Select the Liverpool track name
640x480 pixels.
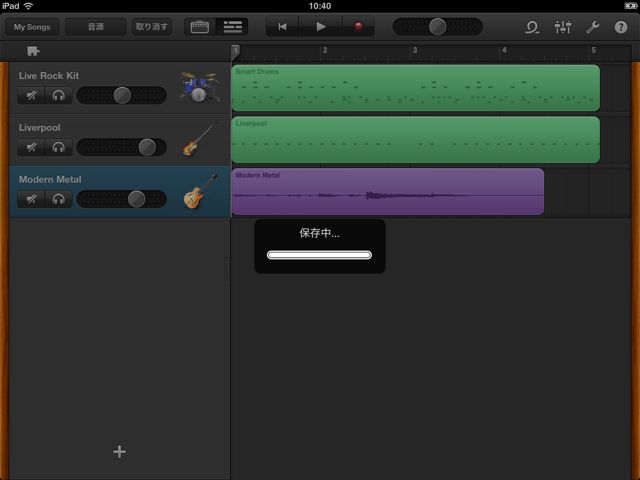coord(39,127)
